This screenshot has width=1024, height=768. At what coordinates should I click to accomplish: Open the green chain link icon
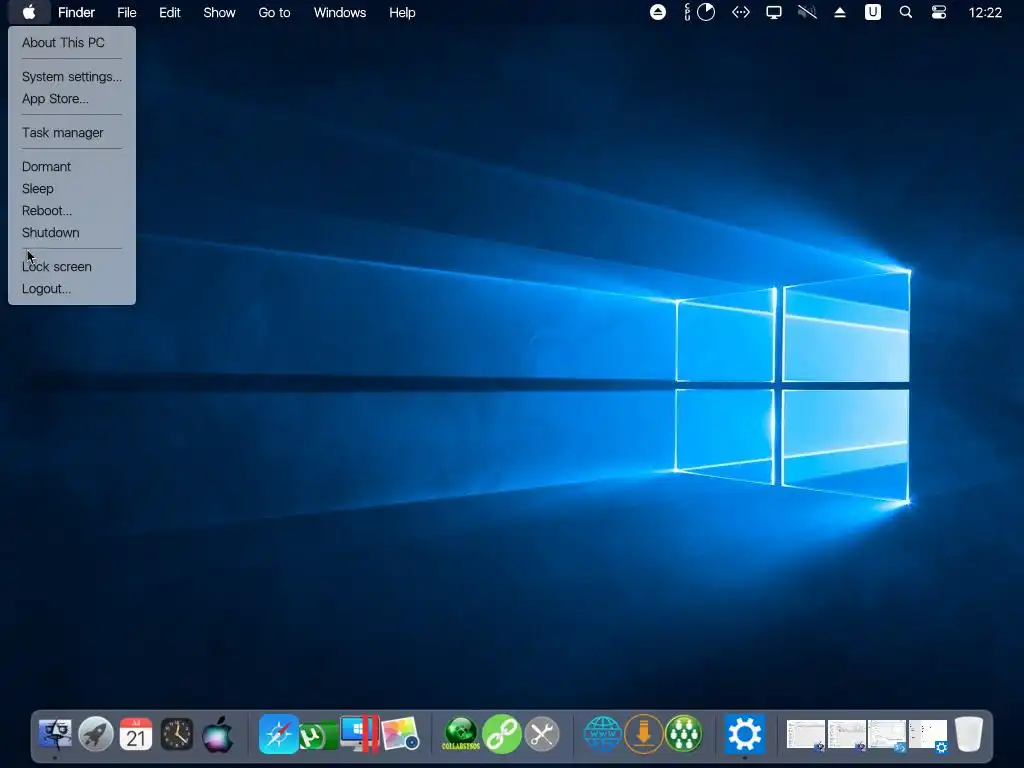point(502,734)
